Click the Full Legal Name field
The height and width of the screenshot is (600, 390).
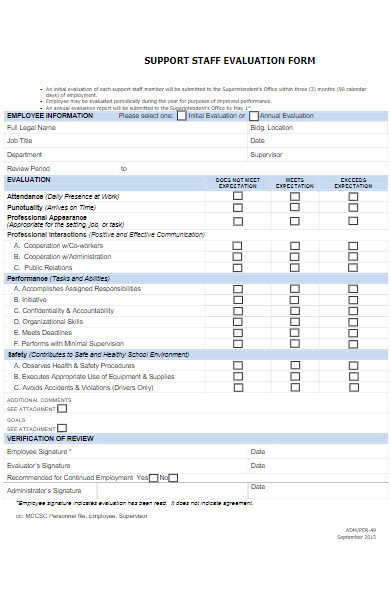click(x=126, y=128)
